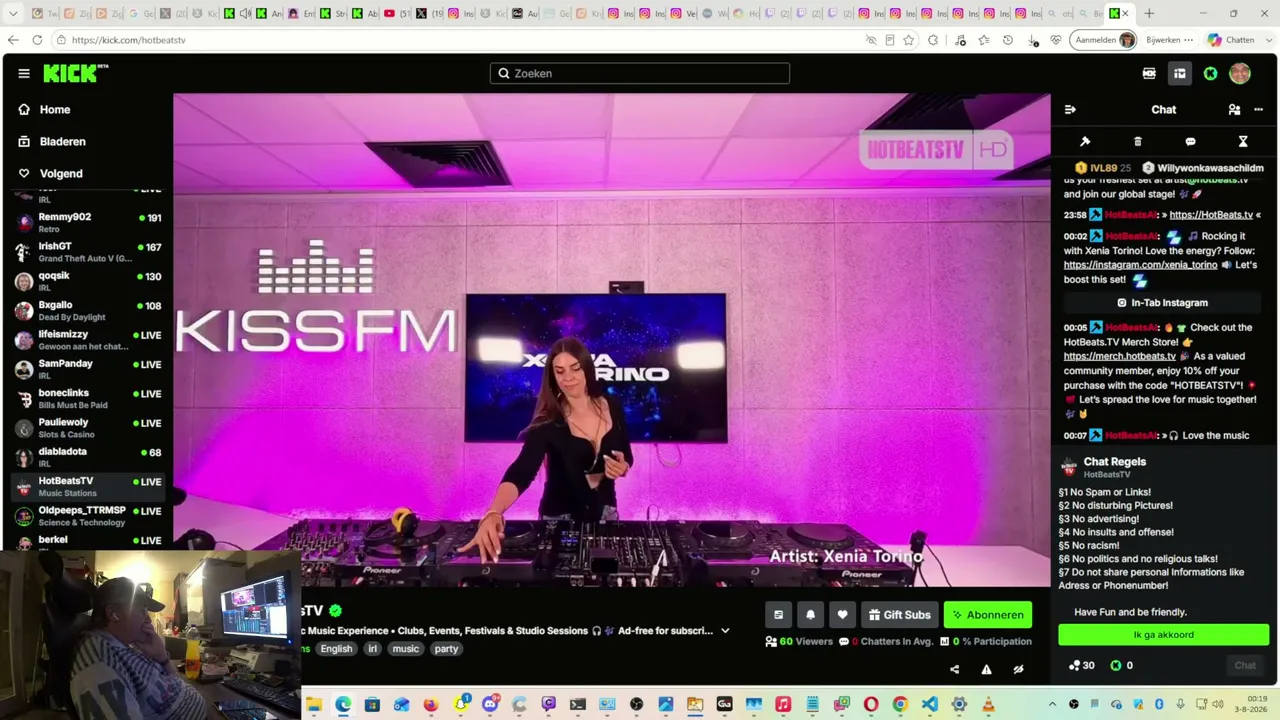
Task: Go to the Kick logo homepage
Action: 75,73
